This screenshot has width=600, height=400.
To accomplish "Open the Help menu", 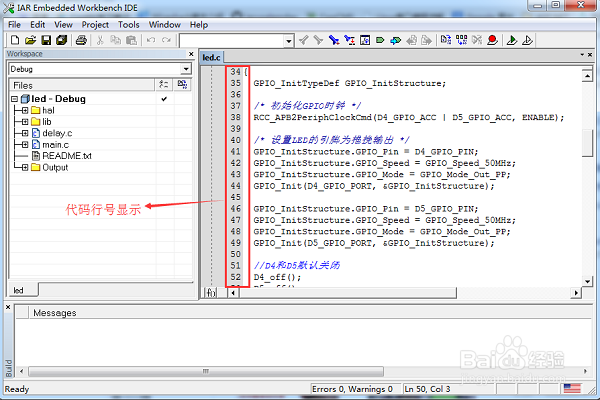I will [x=199, y=24].
